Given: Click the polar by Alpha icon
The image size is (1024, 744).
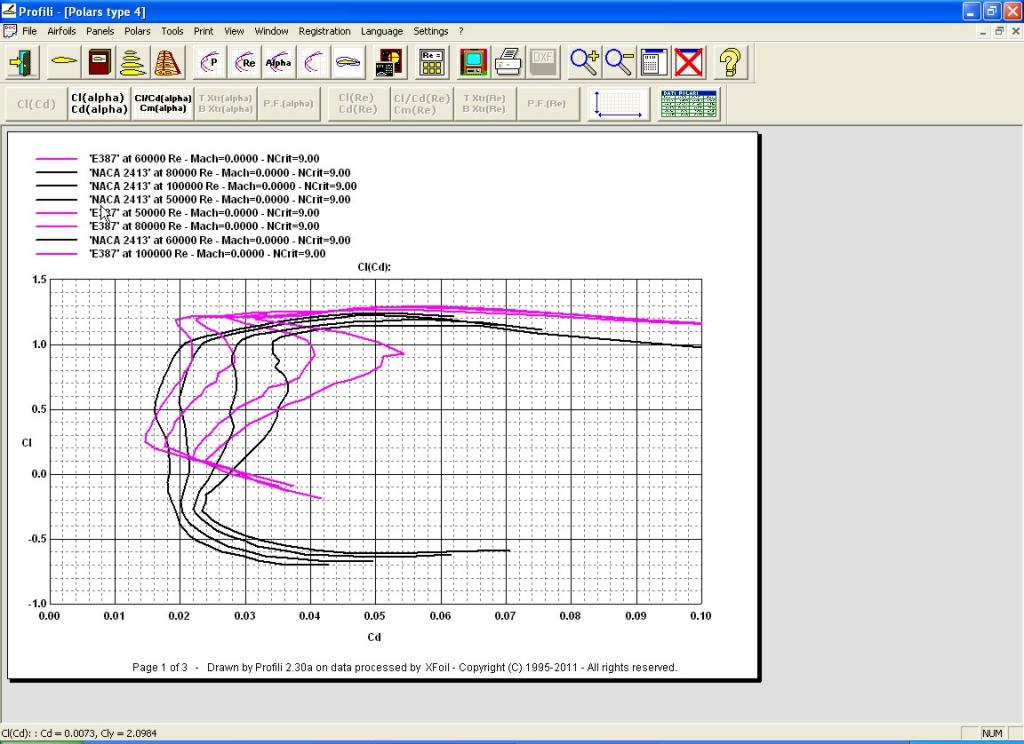Looking at the screenshot, I should click(x=279, y=63).
